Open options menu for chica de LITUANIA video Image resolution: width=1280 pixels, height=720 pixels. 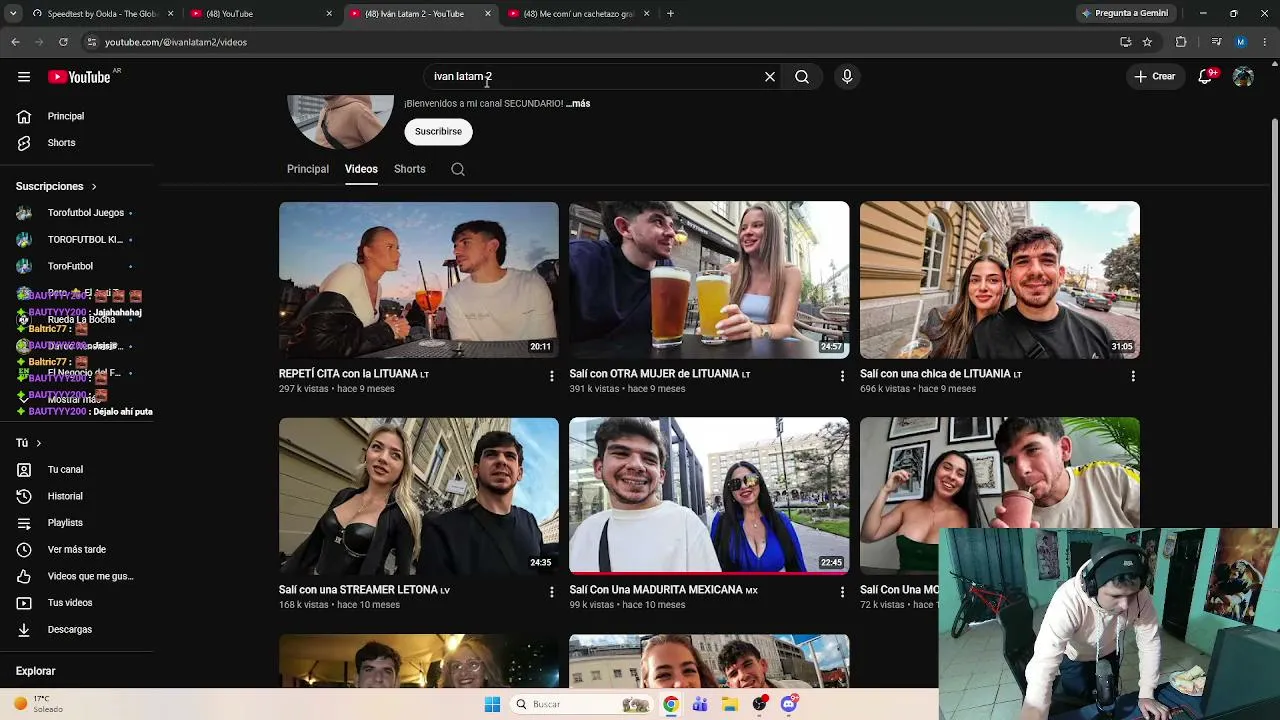click(1133, 376)
